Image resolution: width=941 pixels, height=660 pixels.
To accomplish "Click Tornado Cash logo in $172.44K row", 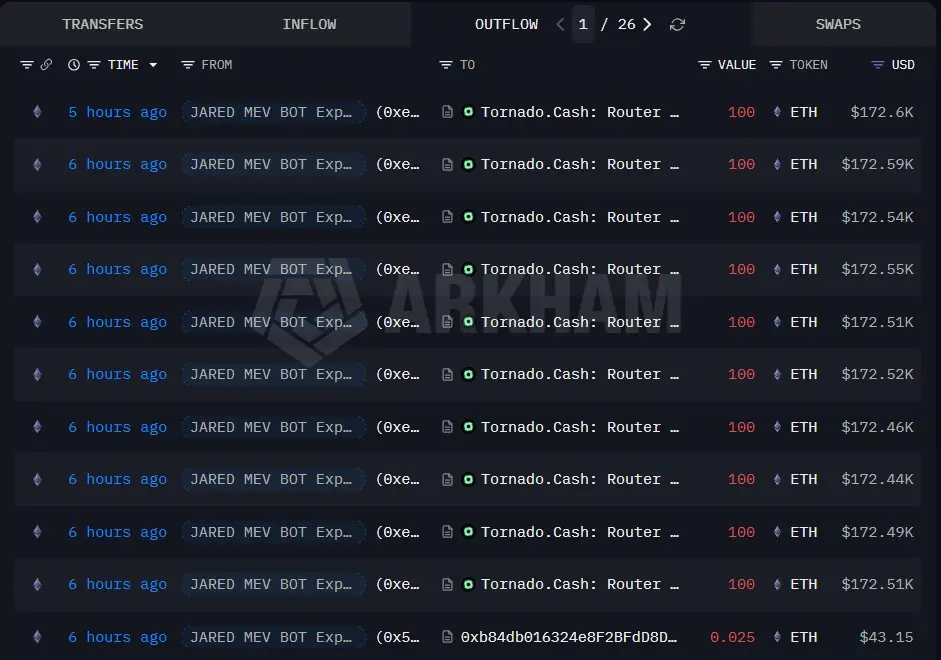I will pyautogui.click(x=468, y=479).
